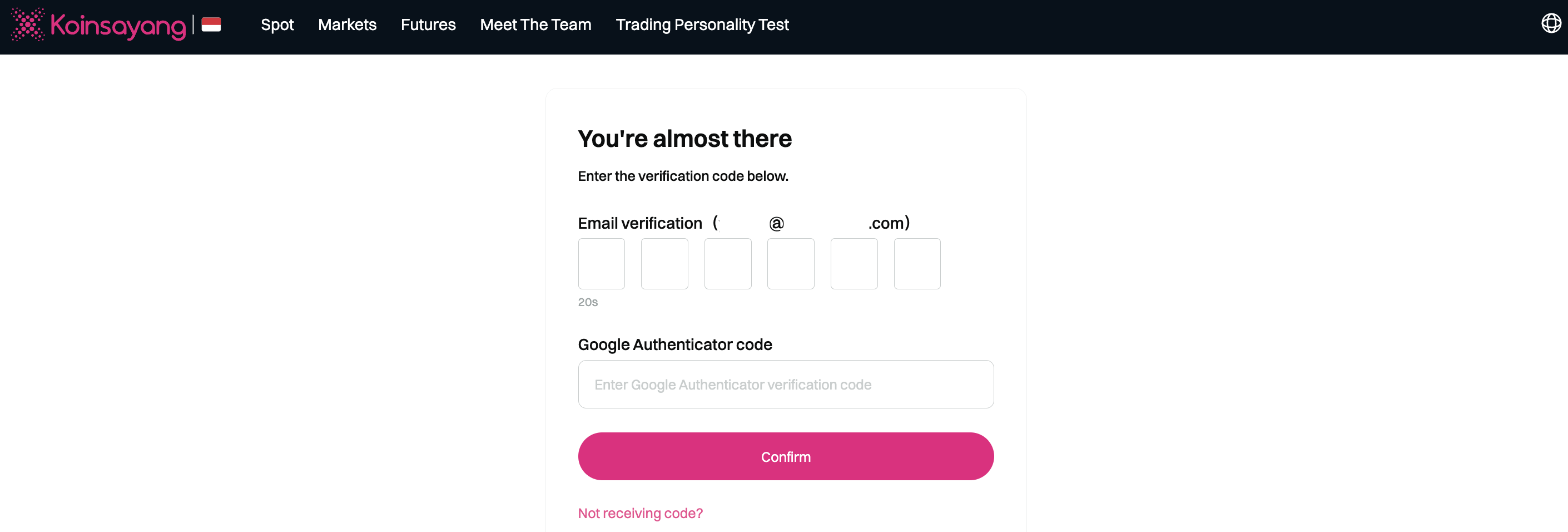Open the Trading Personality Test
1568x532 pixels.
pyautogui.click(x=702, y=25)
